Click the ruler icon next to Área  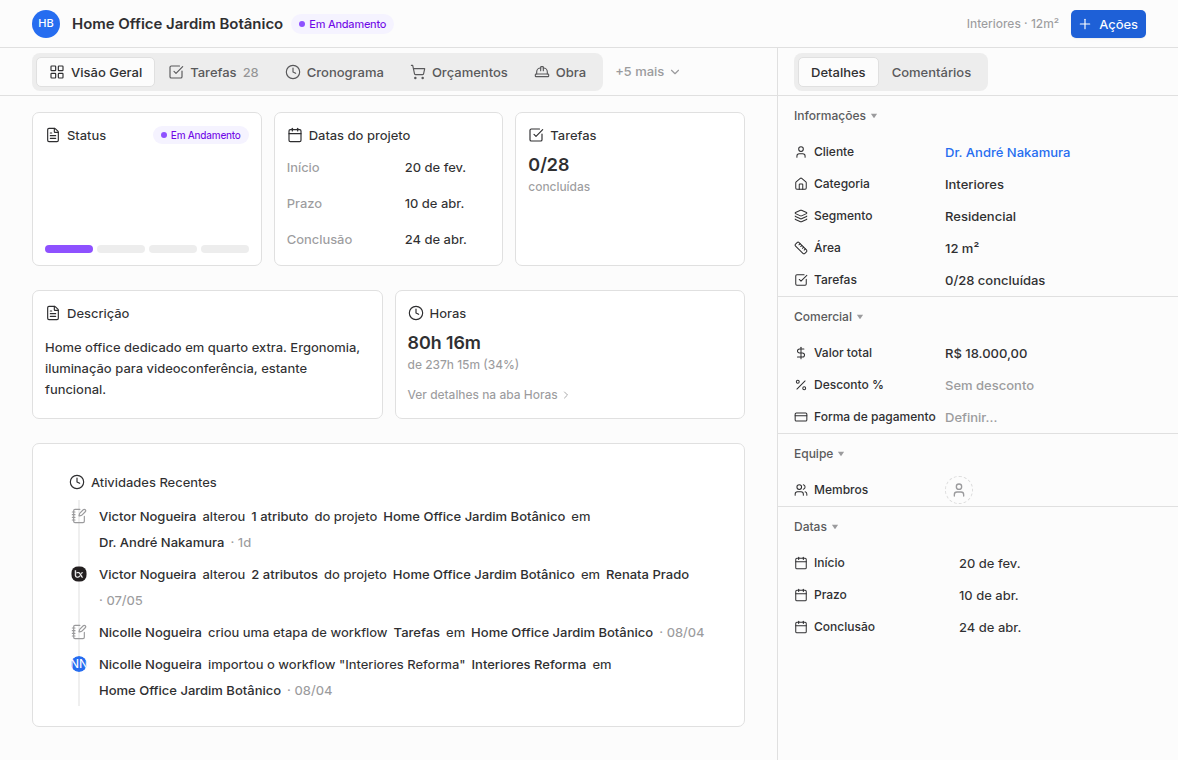801,248
